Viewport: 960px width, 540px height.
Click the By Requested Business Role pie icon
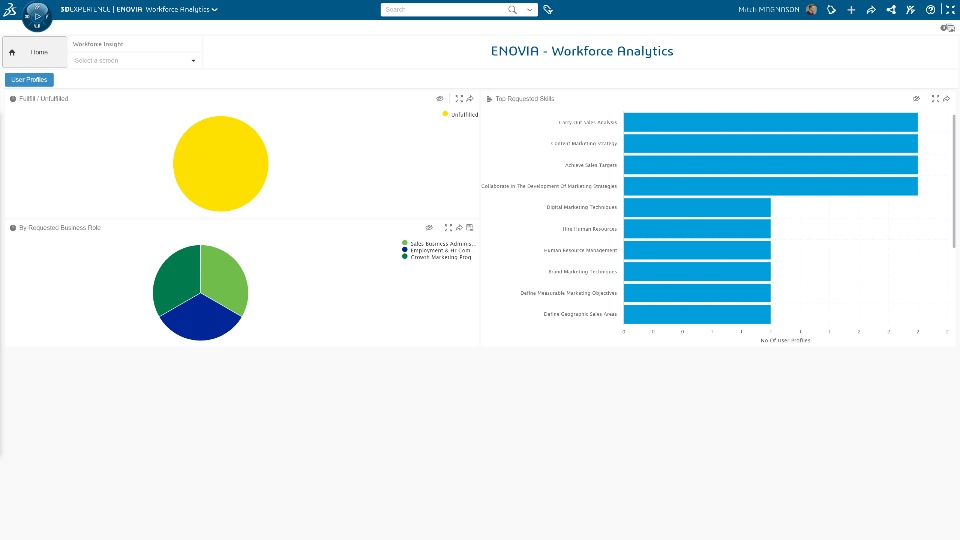pos(13,228)
